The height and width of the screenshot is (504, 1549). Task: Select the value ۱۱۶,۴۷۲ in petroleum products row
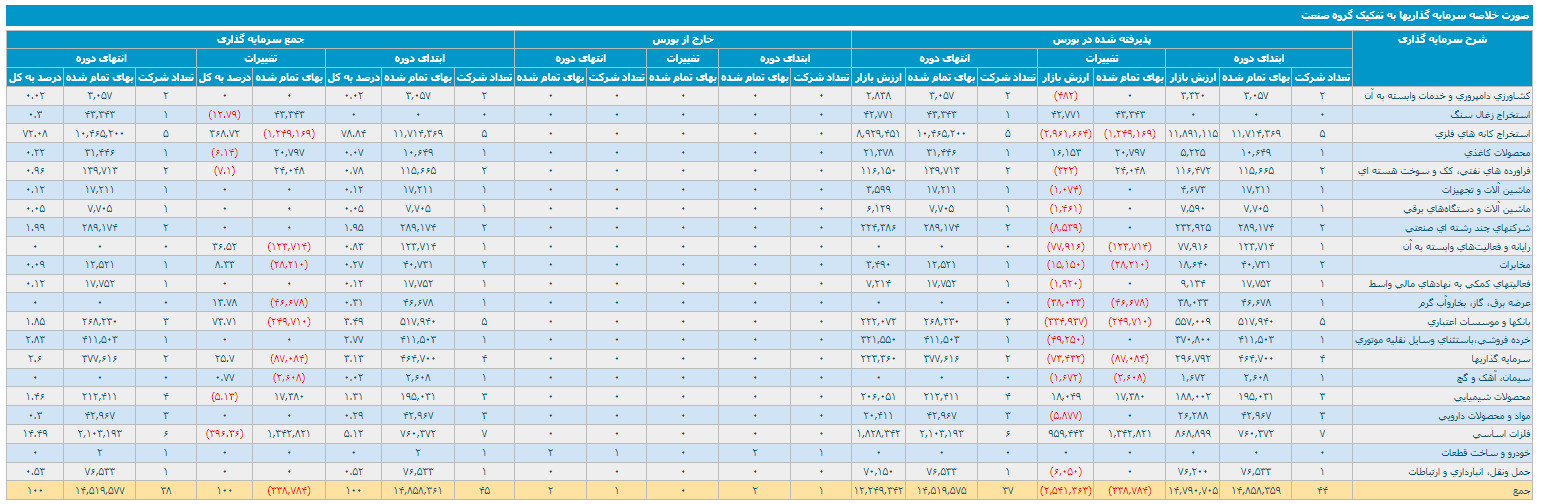point(1194,171)
